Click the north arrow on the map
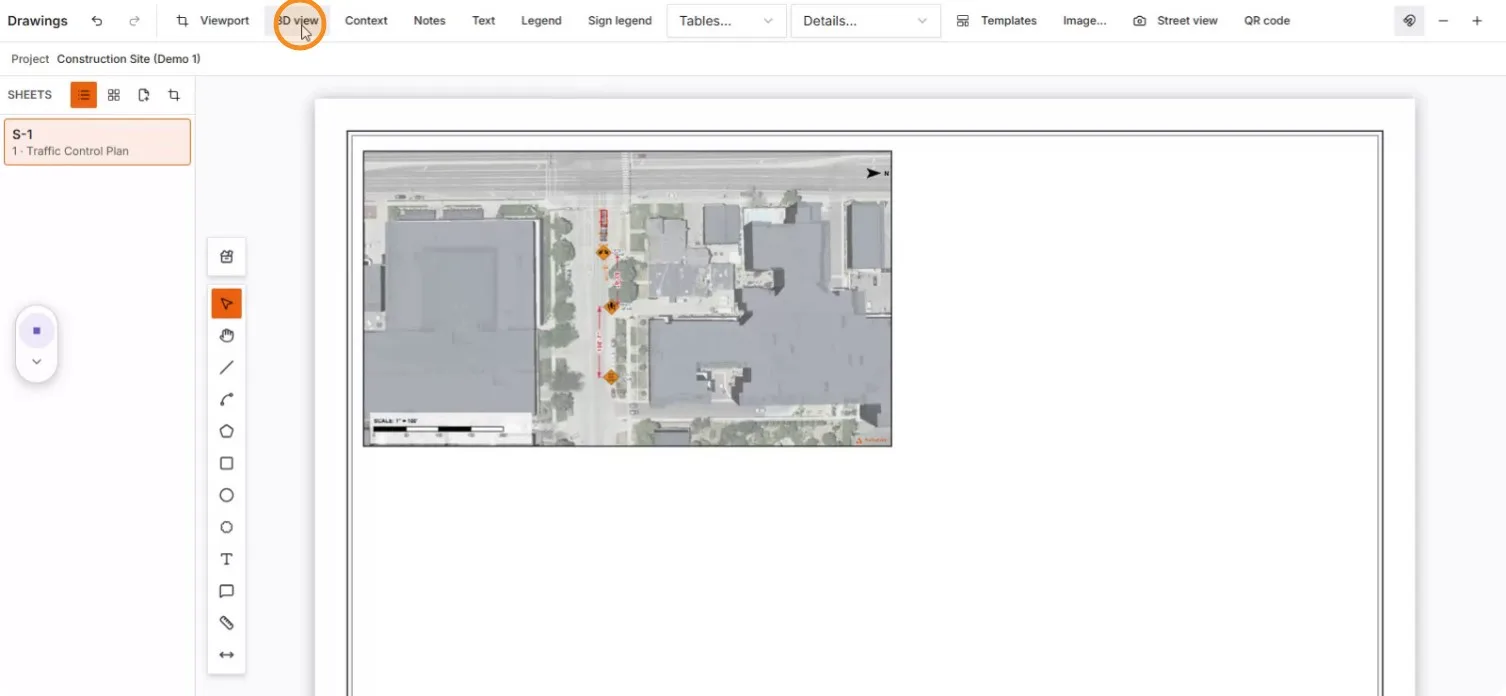Viewport: 1506px width, 696px height. (877, 173)
